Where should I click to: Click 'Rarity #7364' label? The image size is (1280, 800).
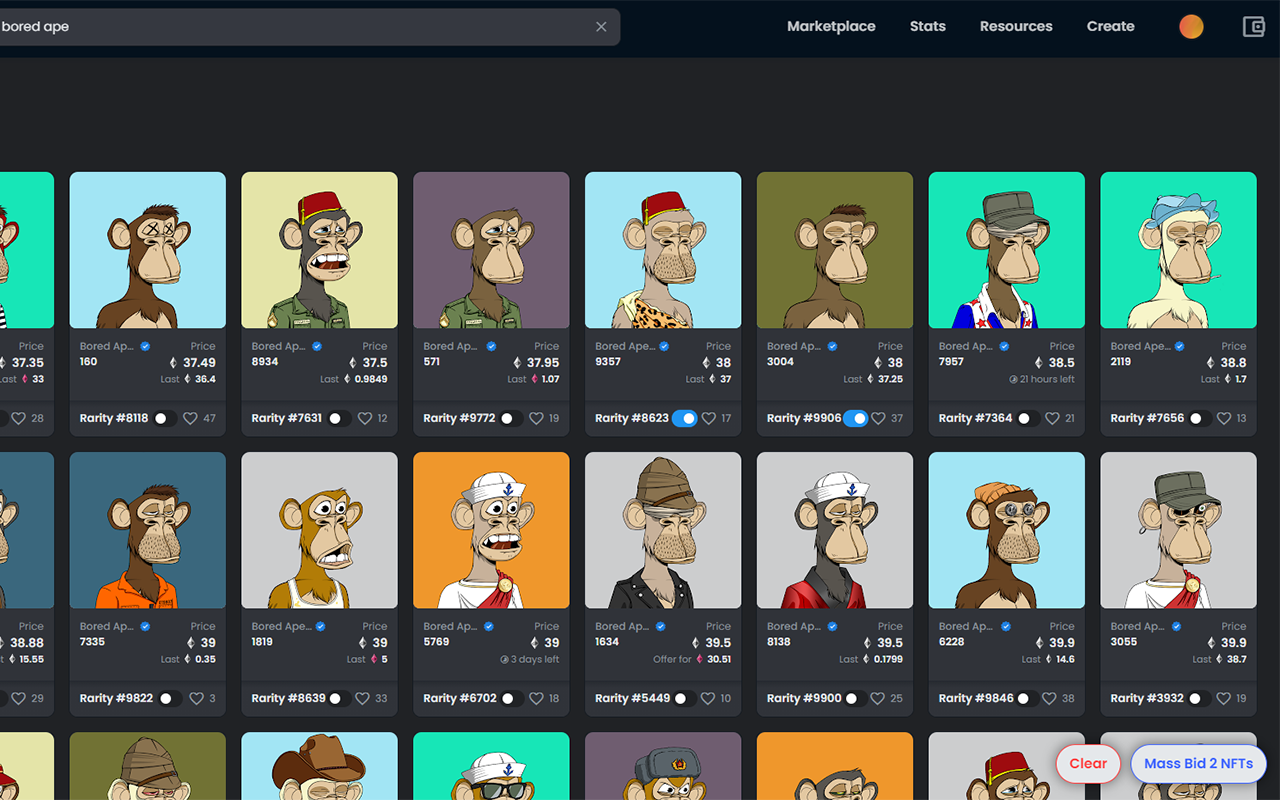tap(975, 418)
